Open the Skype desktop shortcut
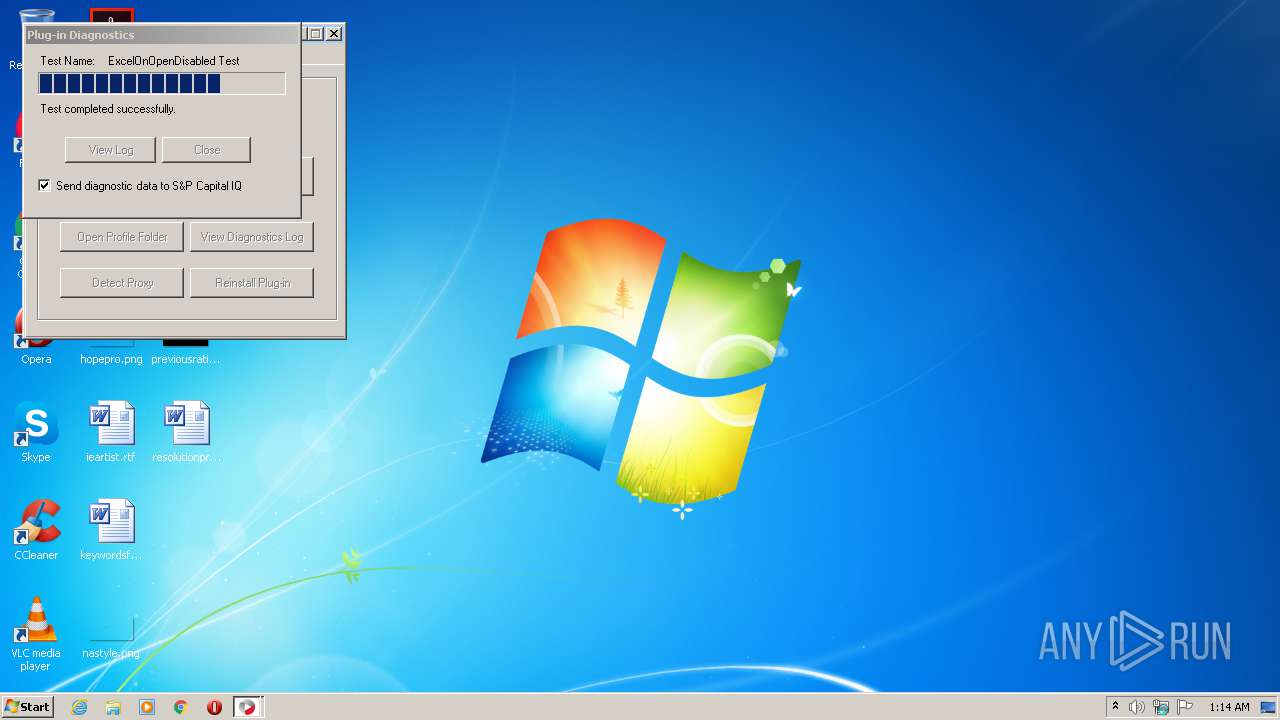Viewport: 1280px width, 720px height. pos(36,433)
